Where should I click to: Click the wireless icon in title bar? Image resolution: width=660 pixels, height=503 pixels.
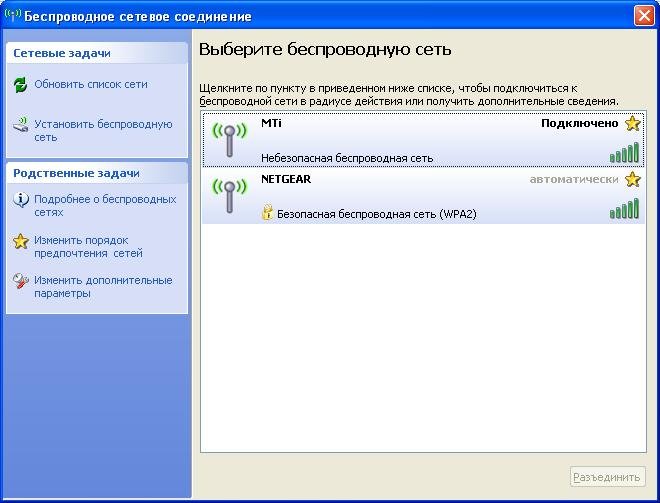pyautogui.click(x=13, y=16)
